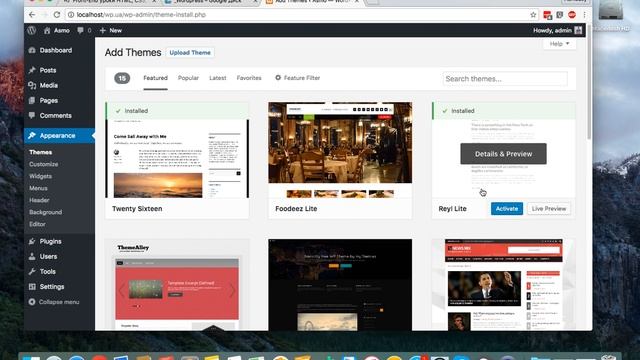
Task: Activate the Reyl Lite theme
Action: click(507, 209)
